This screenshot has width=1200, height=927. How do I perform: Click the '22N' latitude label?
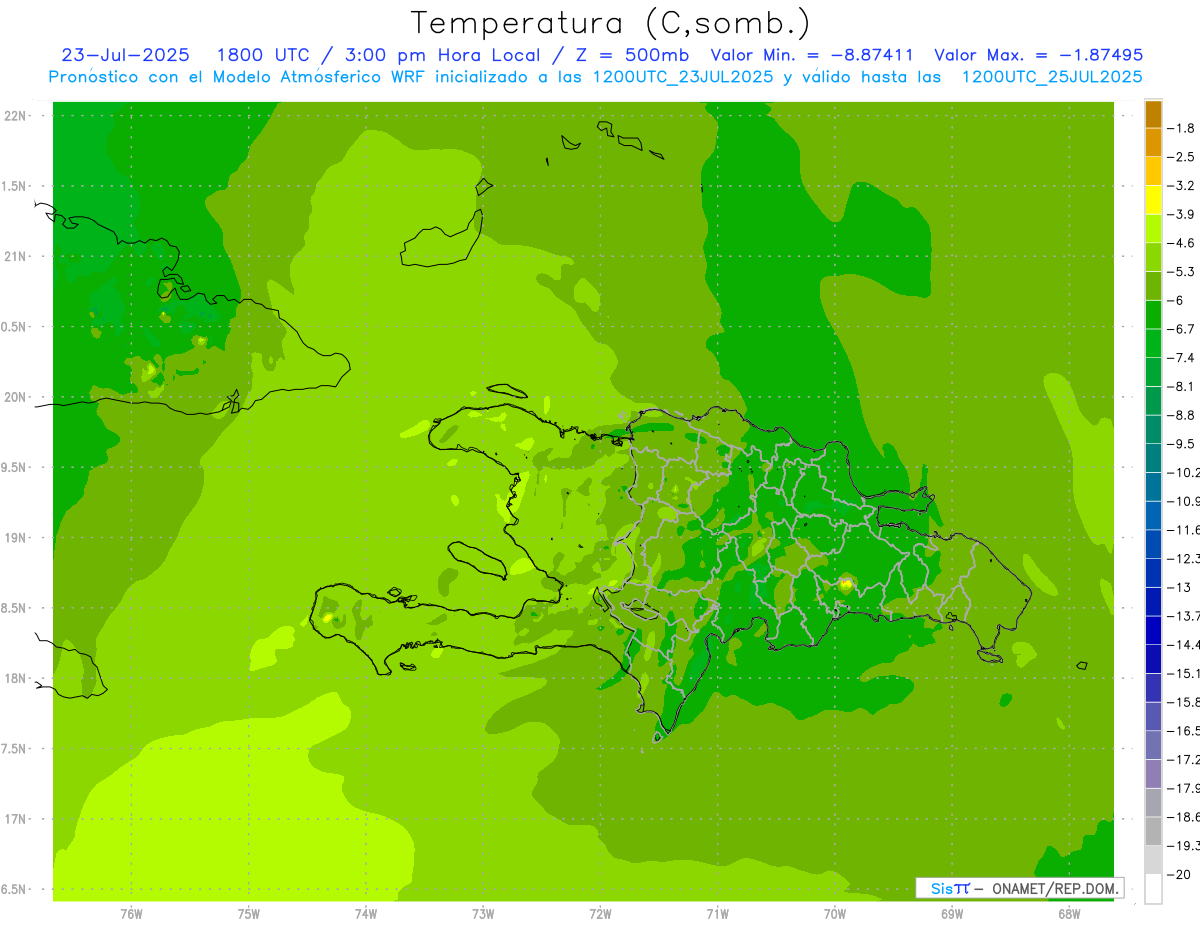15,116
